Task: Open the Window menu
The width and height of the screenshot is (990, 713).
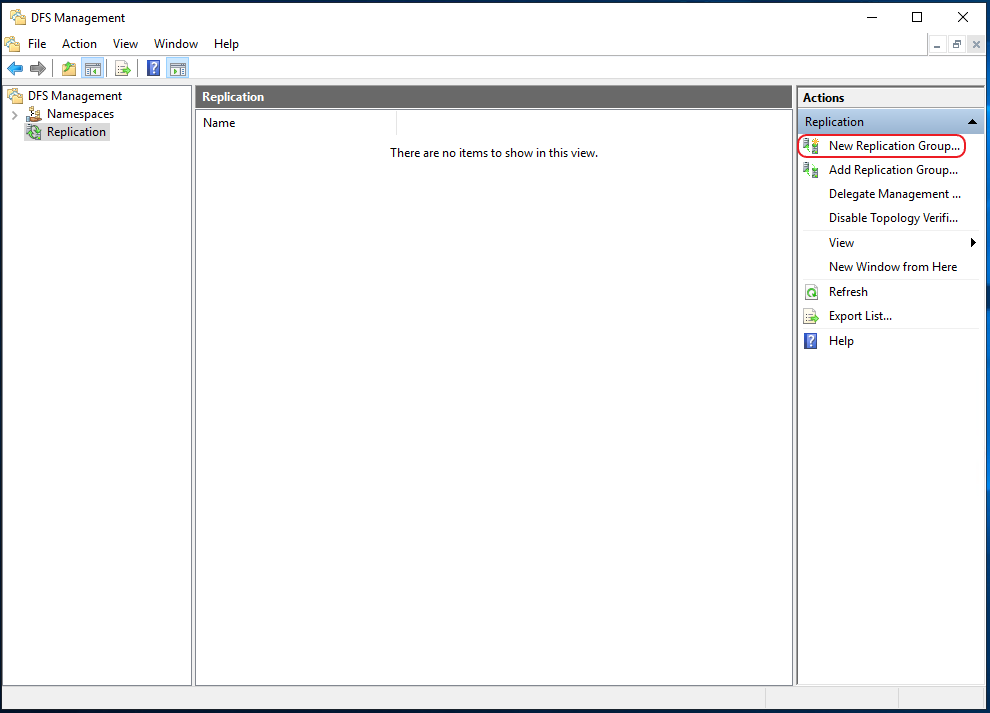Action: [x=176, y=44]
